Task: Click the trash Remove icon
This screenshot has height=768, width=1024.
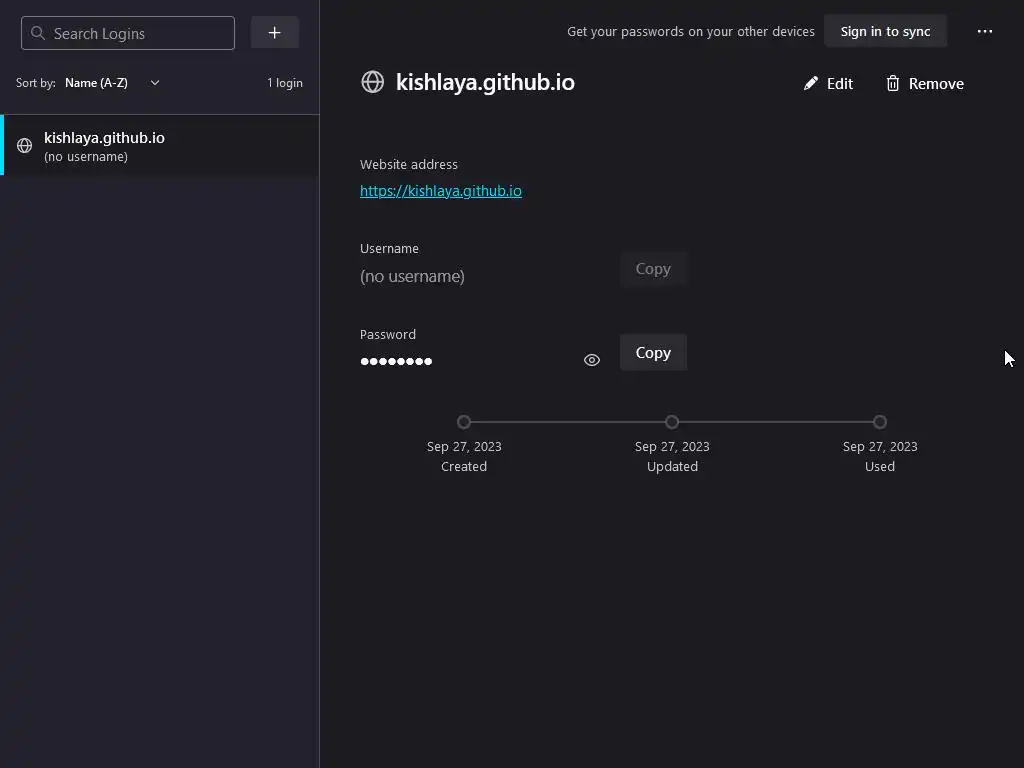Action: [893, 84]
